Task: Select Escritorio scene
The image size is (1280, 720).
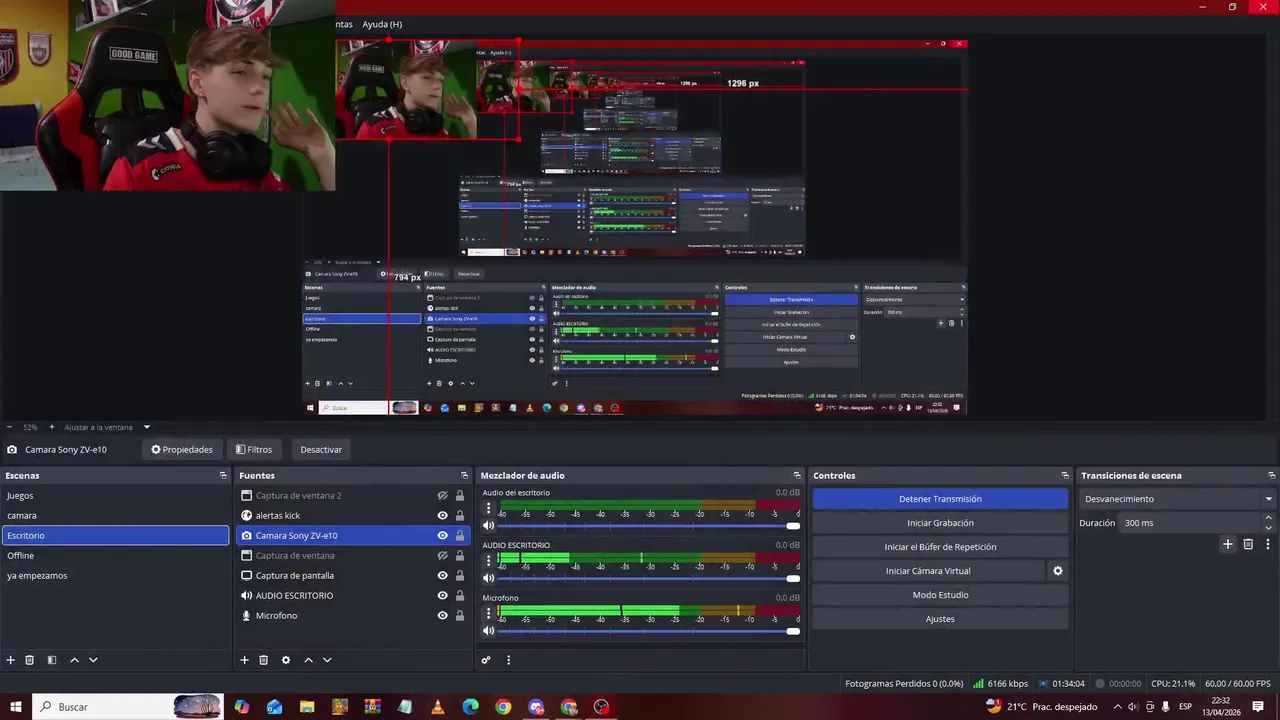Action: [x=115, y=536]
